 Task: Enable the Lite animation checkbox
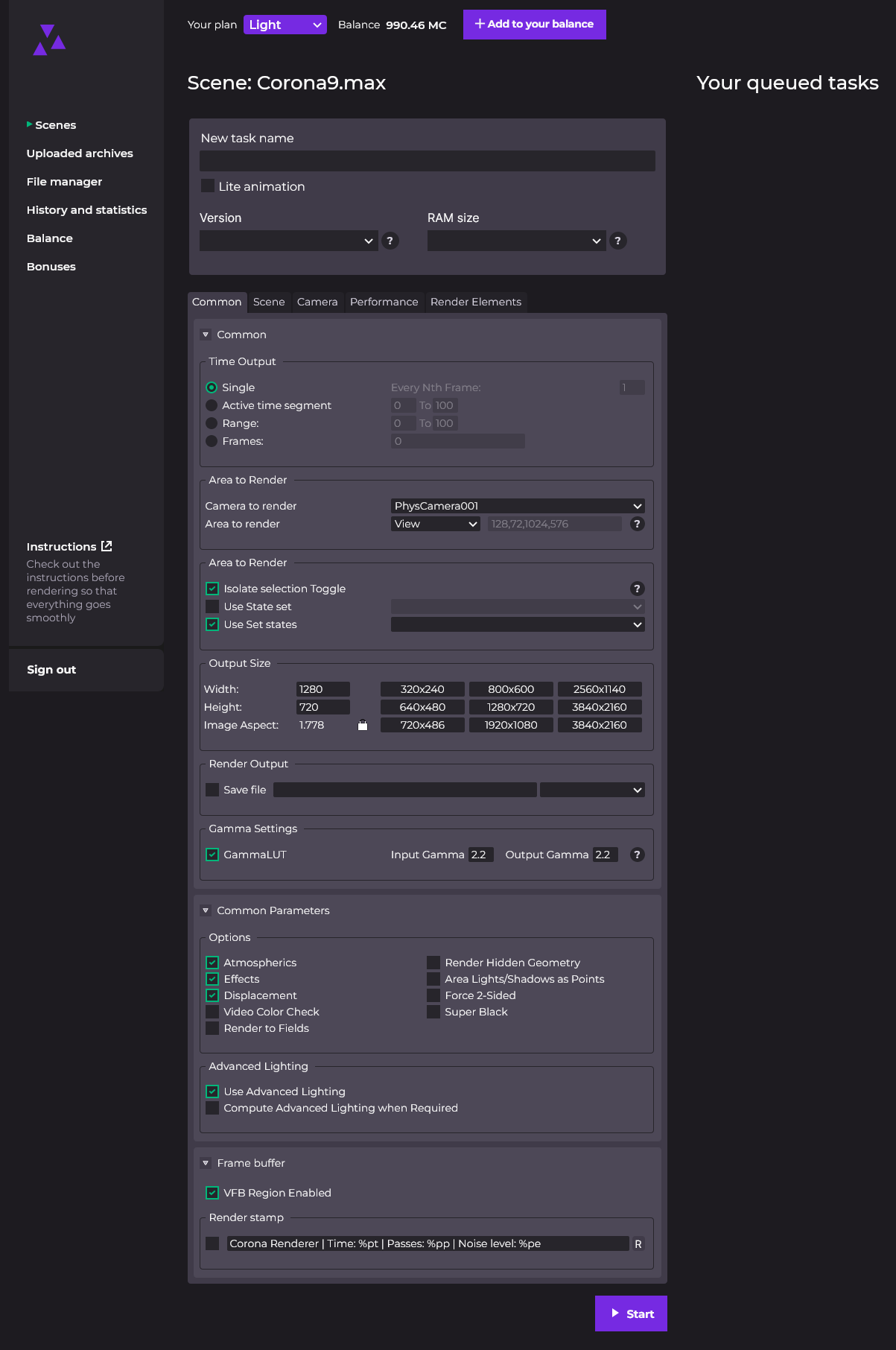click(208, 186)
